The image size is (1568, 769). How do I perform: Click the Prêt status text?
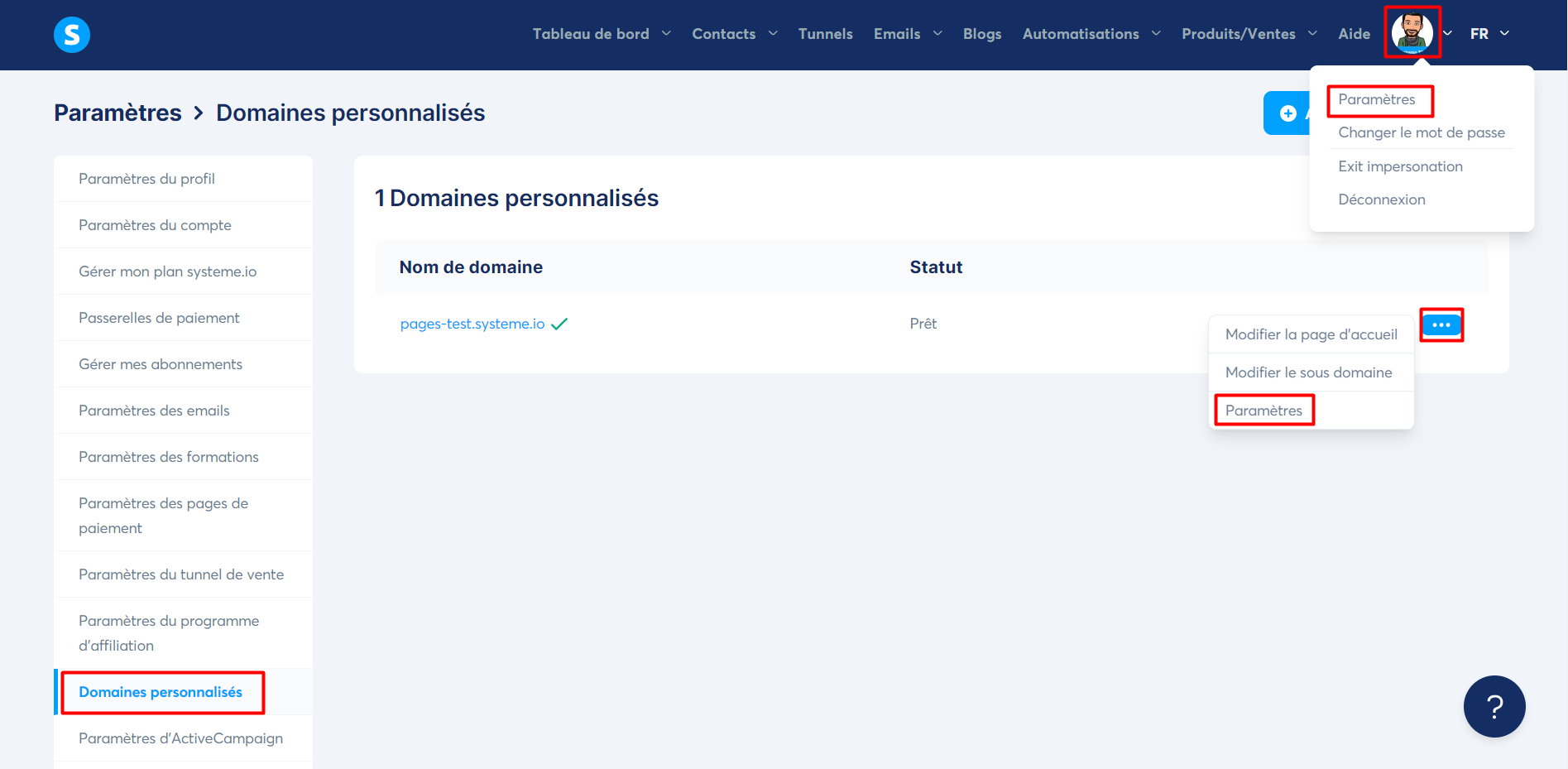coord(923,324)
